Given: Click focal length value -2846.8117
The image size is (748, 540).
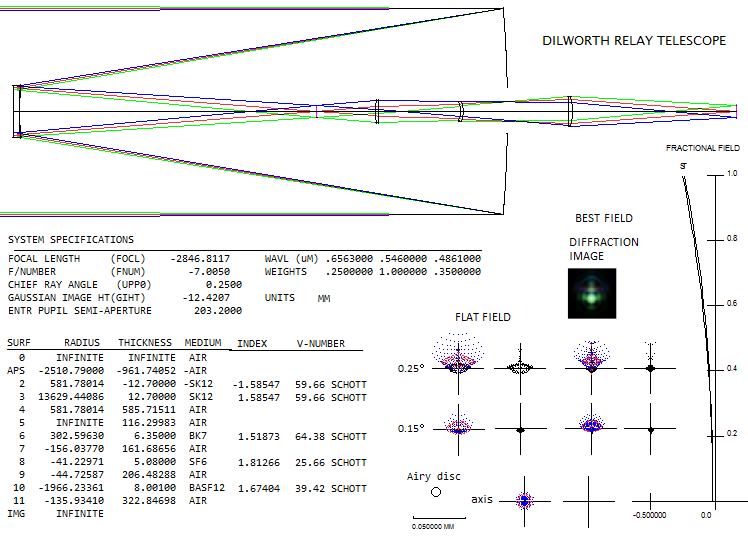Looking at the screenshot, I should (200, 259).
